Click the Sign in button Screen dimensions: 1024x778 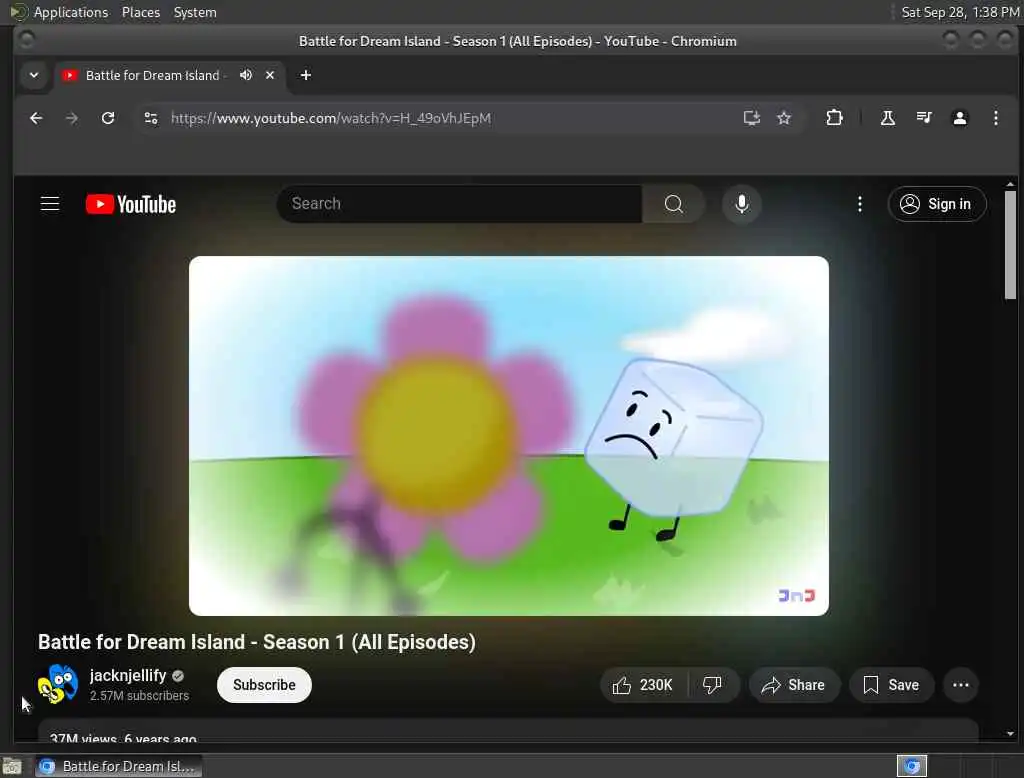pos(936,204)
